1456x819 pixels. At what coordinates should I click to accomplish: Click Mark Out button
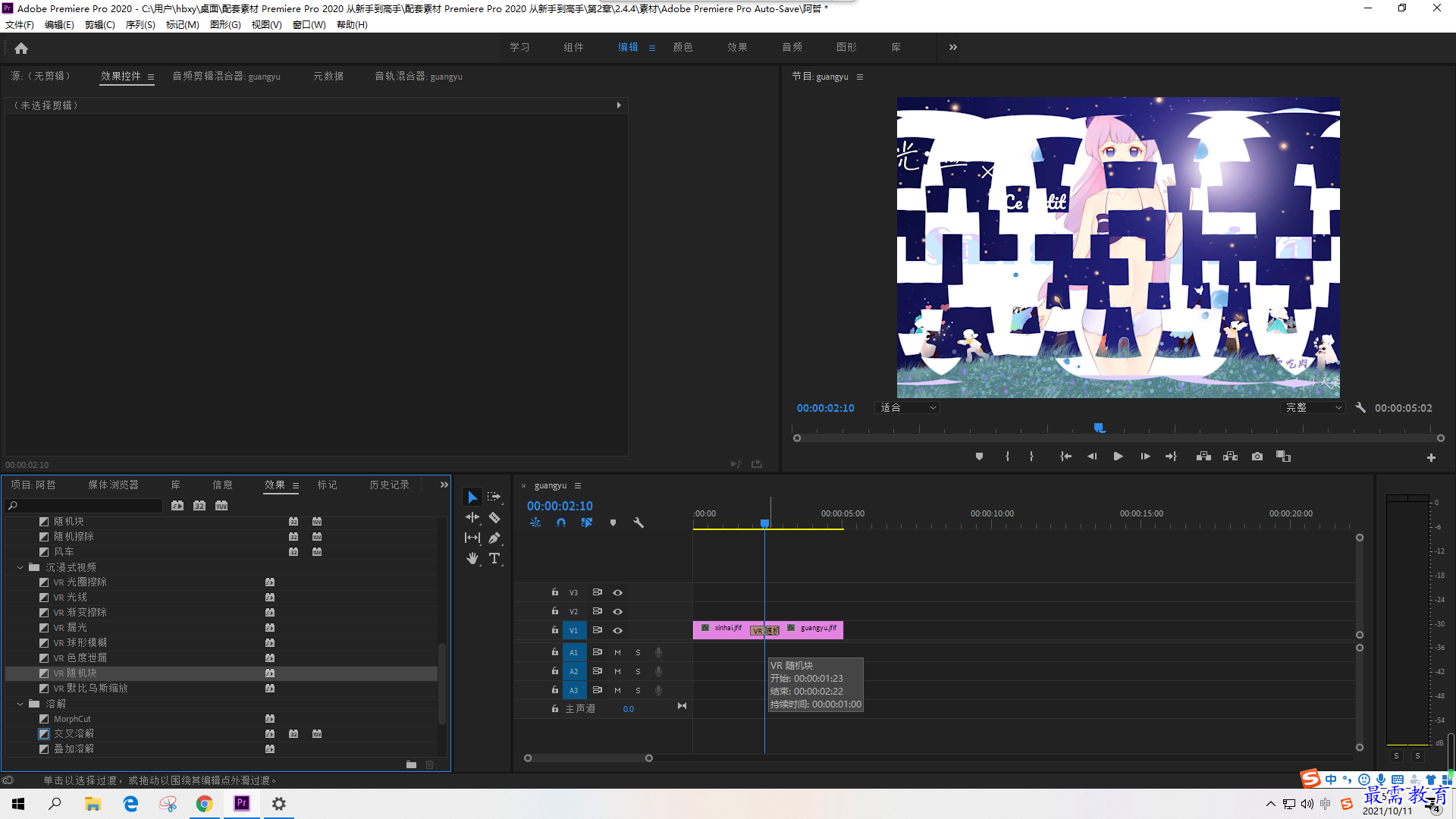(x=1031, y=457)
